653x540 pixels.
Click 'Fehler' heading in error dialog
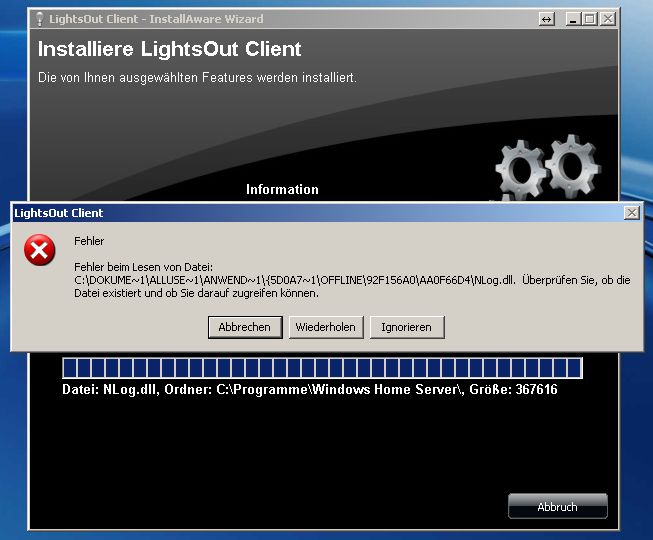coord(89,241)
